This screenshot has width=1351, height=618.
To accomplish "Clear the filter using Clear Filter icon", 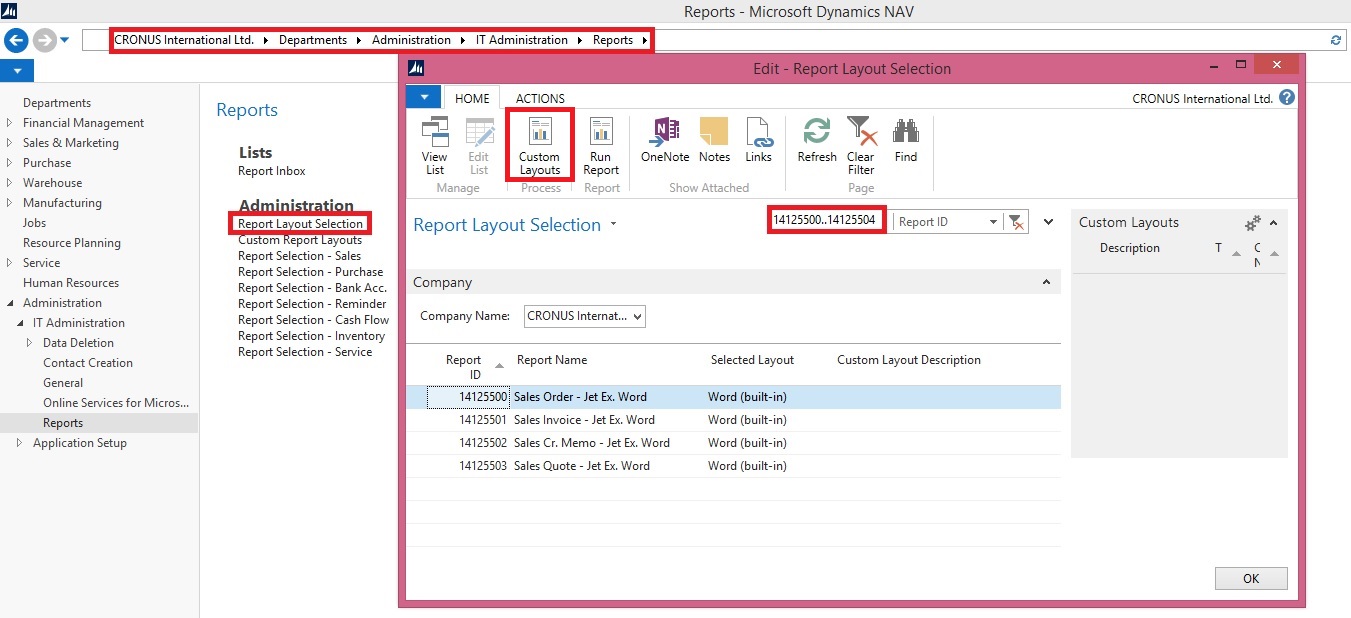I will coord(860,145).
